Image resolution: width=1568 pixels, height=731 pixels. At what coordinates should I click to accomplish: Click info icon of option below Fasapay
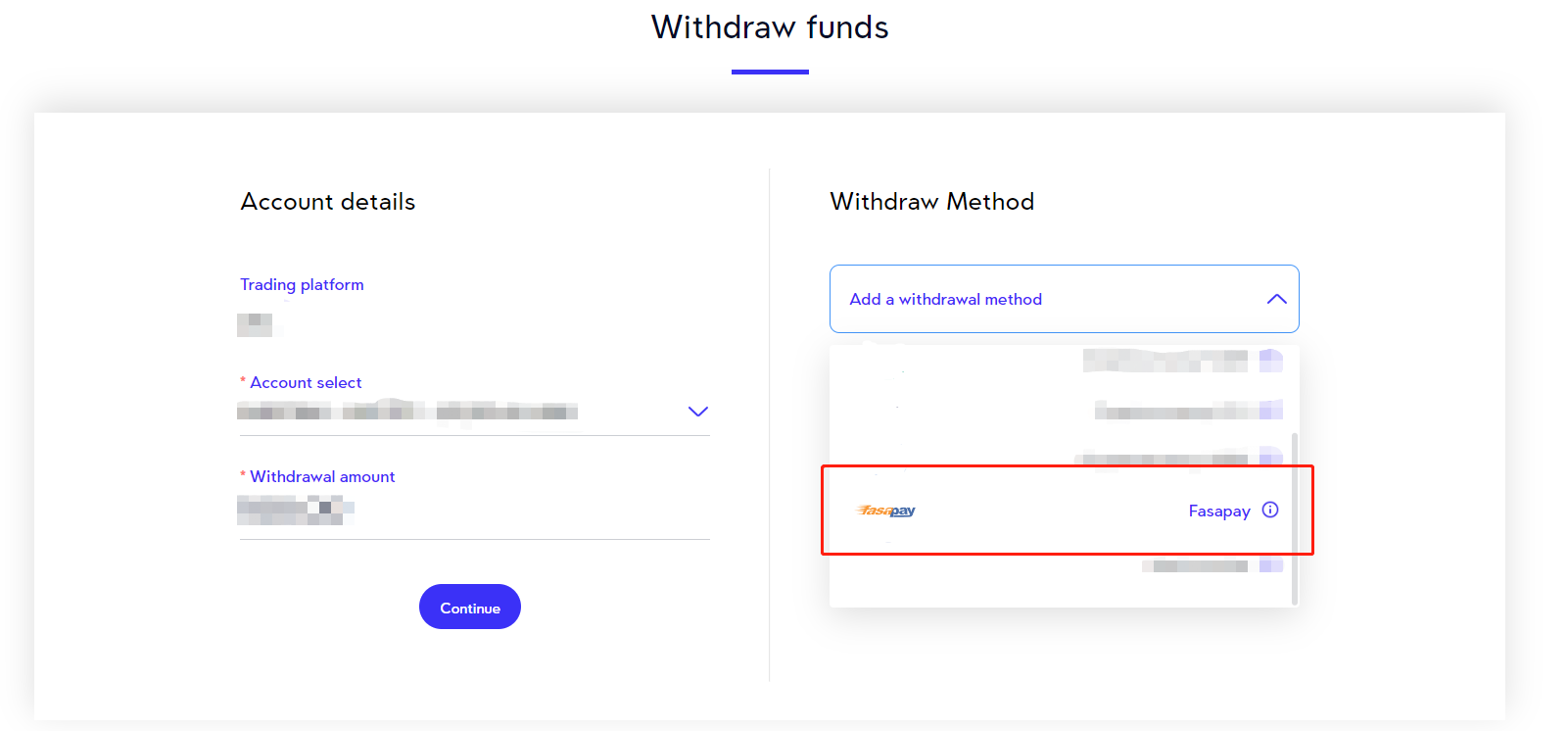1271,565
